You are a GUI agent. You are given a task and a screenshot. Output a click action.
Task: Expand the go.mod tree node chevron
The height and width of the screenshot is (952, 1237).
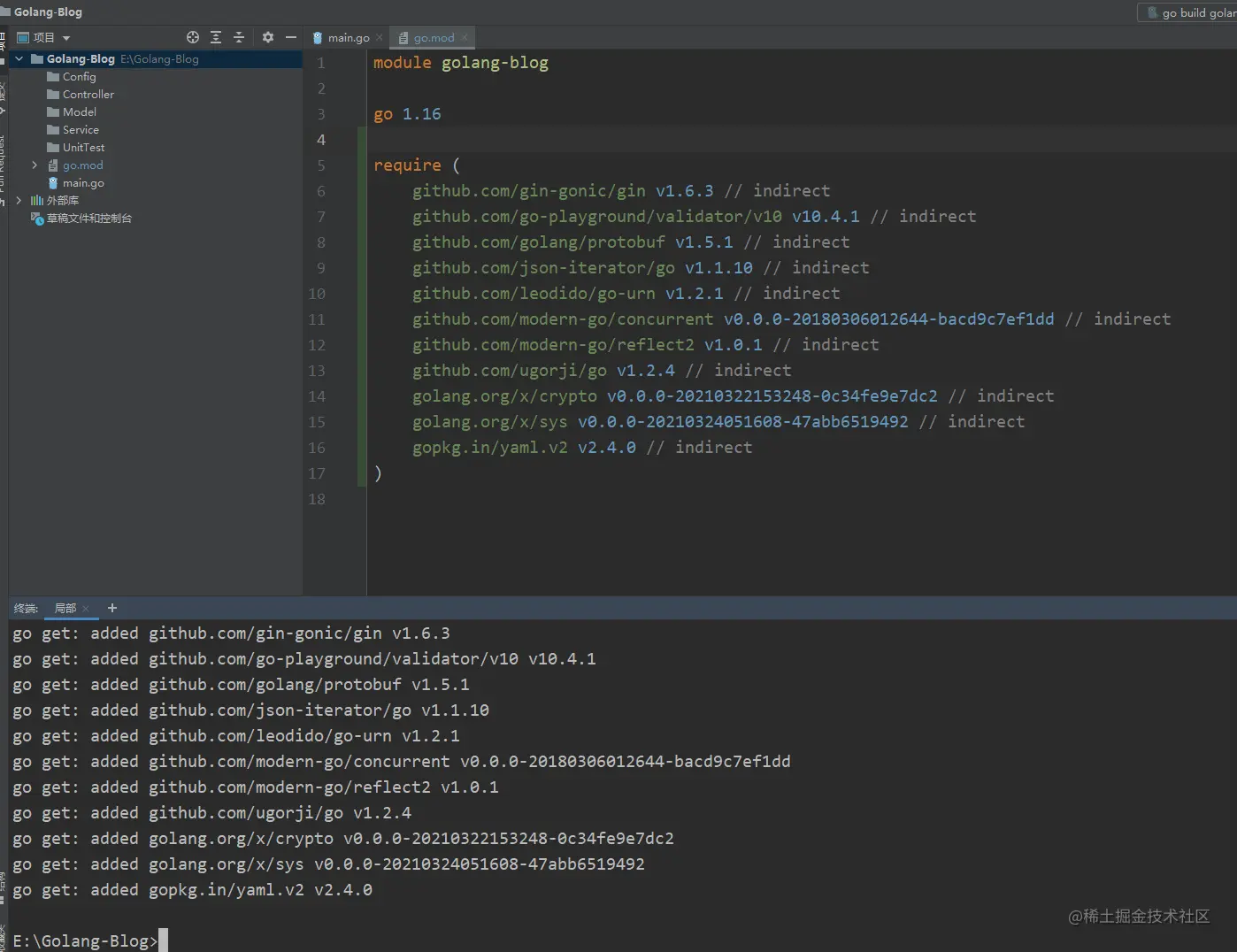(x=35, y=165)
